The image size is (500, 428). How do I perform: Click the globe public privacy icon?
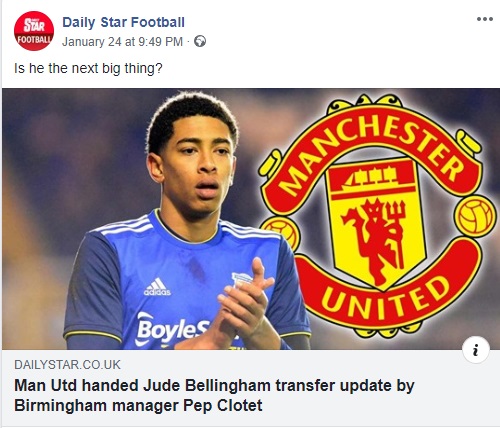tap(200, 41)
